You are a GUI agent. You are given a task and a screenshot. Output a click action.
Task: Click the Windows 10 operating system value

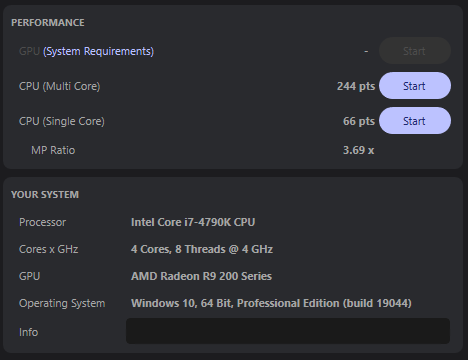point(271,303)
